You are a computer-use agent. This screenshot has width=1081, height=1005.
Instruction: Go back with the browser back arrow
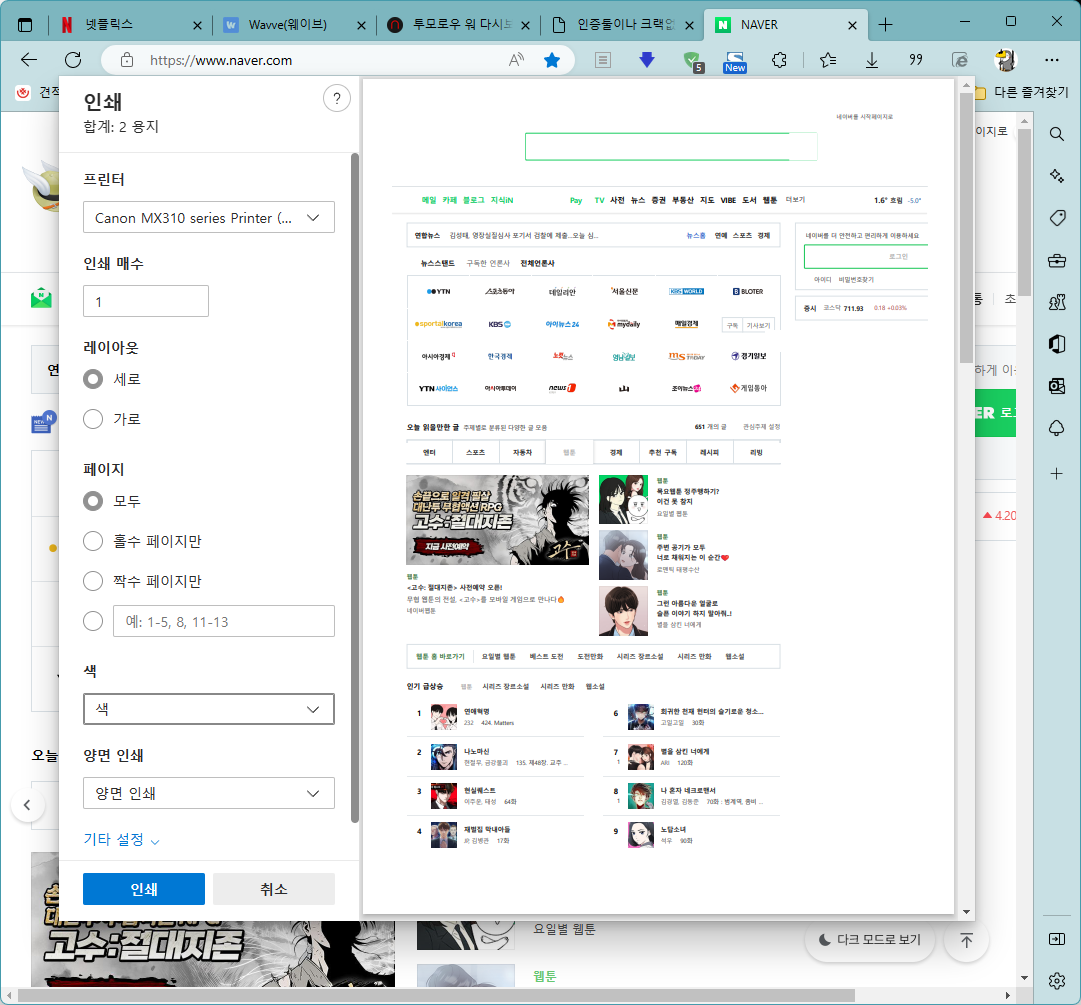[29, 60]
